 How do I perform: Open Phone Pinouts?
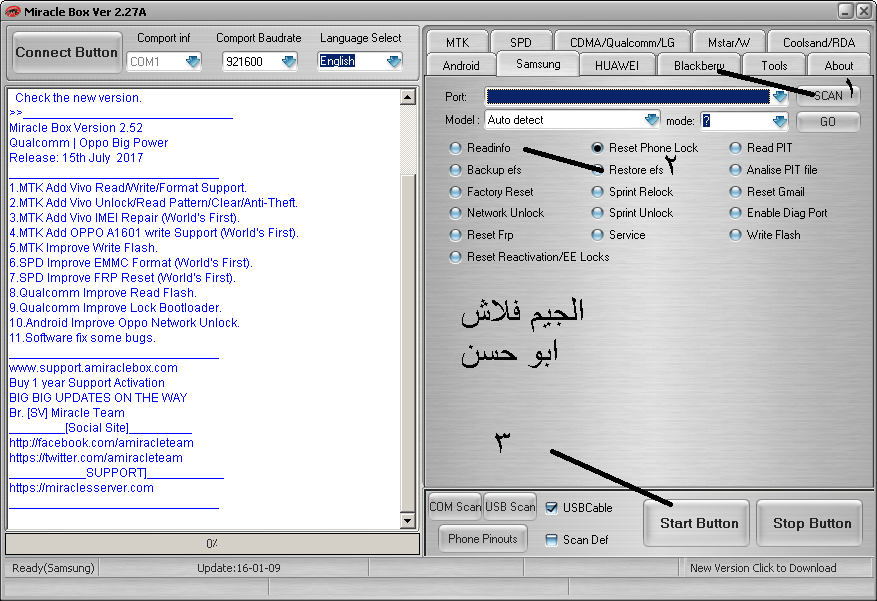(483, 538)
